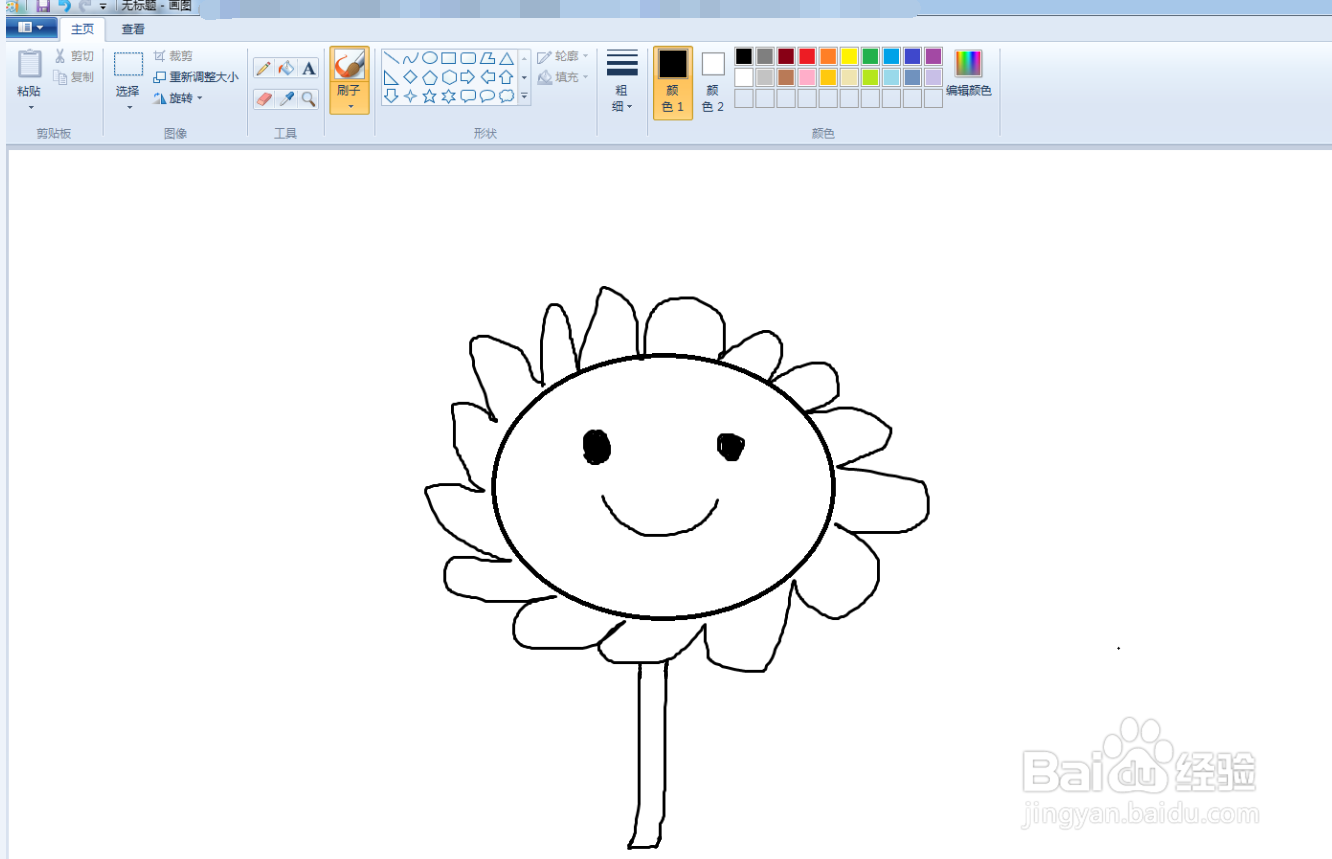This screenshot has height=859, width=1332.
Task: Pick the pink palette swatch
Action: (807, 77)
